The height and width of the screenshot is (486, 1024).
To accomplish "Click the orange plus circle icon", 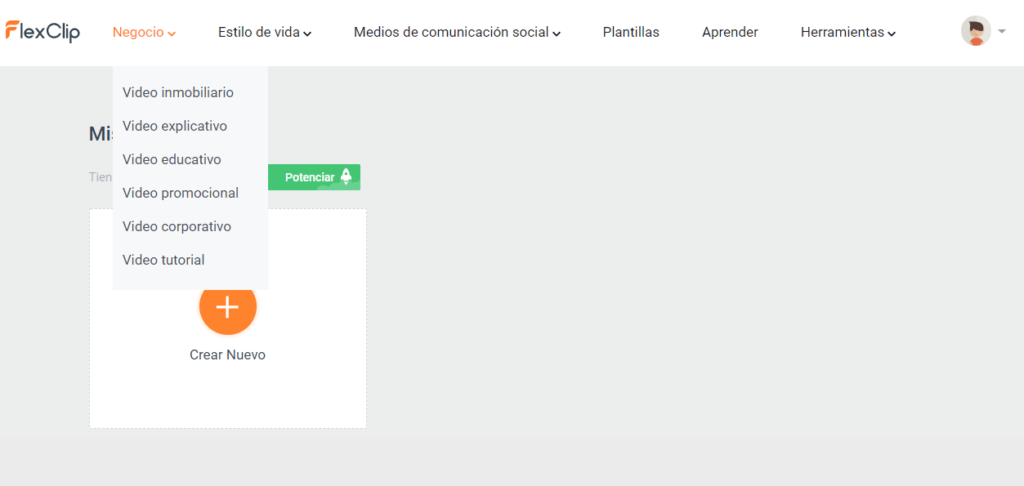I will 227,306.
